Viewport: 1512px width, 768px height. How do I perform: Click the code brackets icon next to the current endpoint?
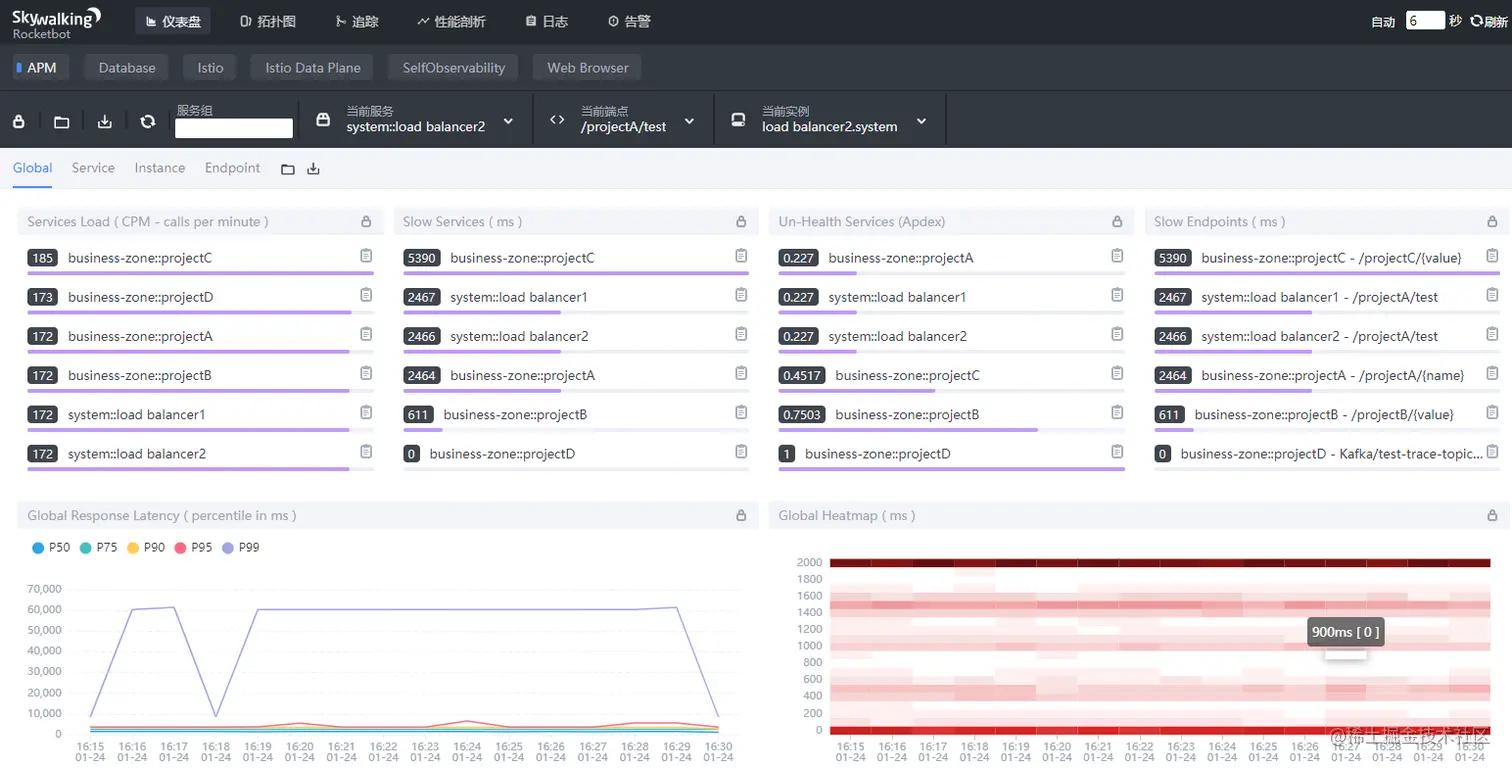point(557,120)
